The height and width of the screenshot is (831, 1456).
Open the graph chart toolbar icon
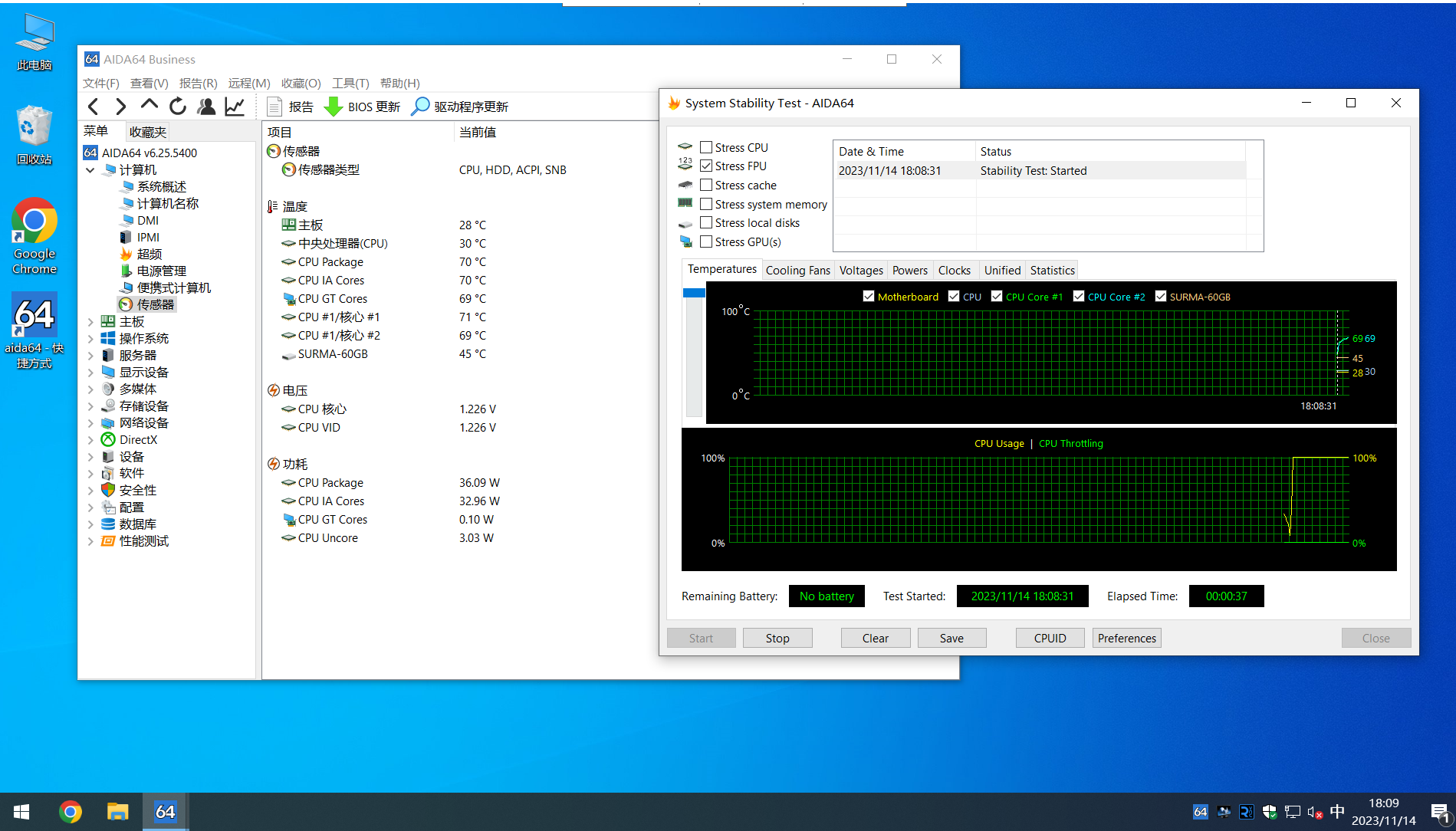click(235, 107)
